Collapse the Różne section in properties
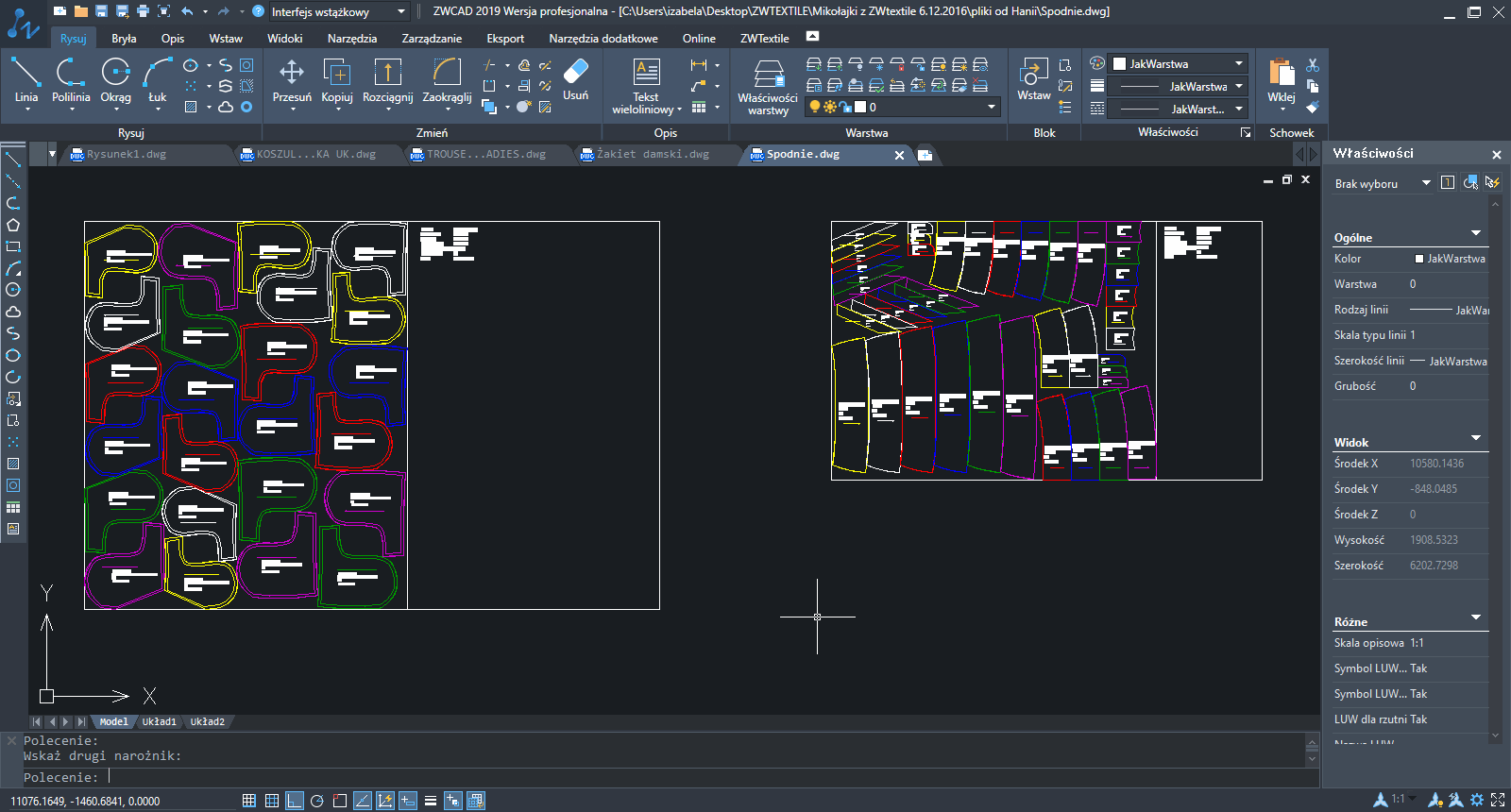The image size is (1511, 812). click(1476, 617)
